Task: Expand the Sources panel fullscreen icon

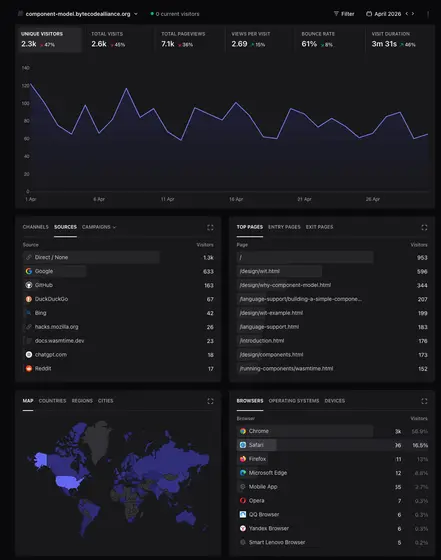Action: [210, 228]
